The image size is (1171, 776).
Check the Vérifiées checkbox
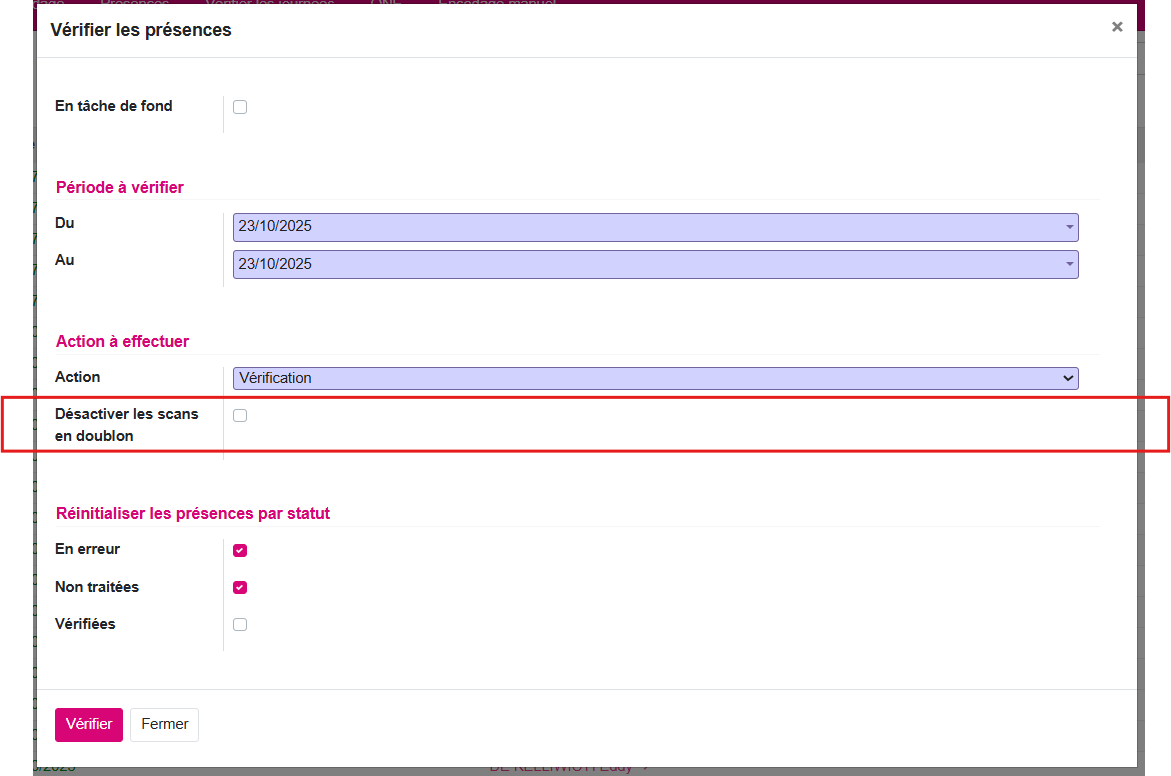coord(240,625)
